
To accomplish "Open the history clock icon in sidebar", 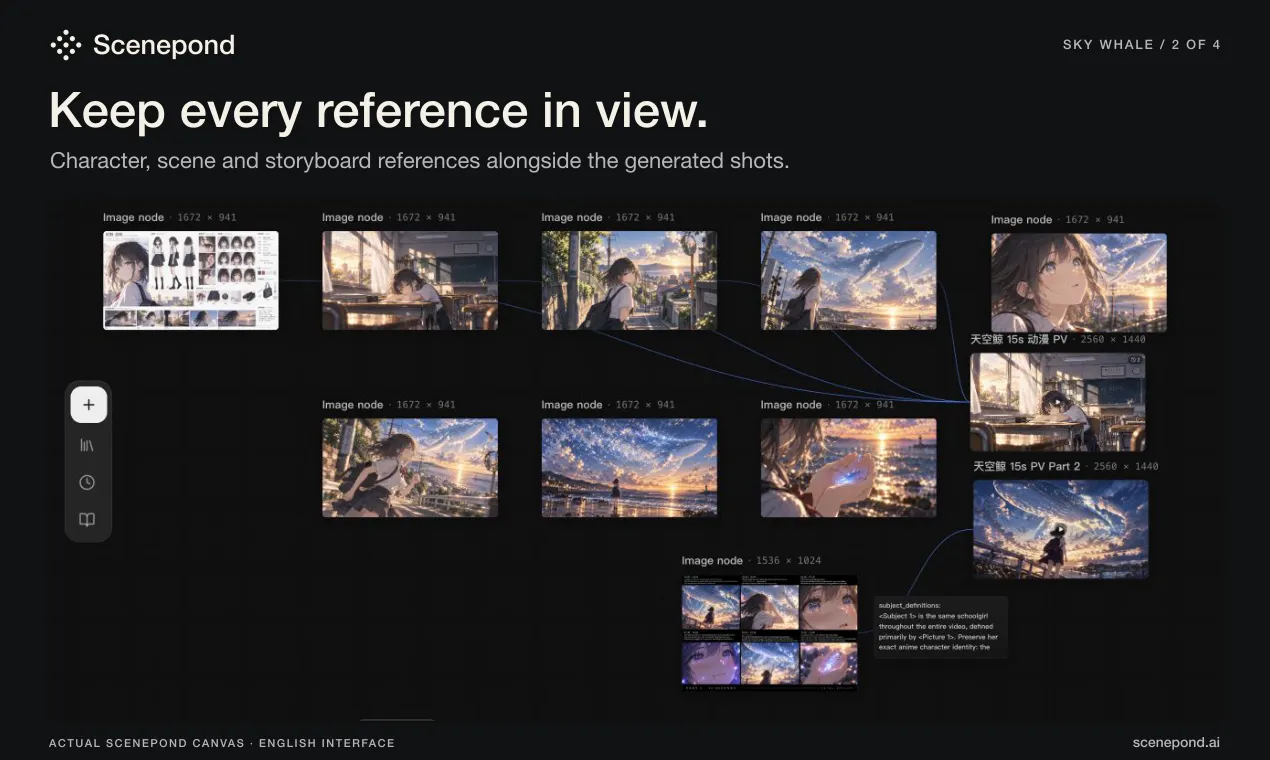I will pyautogui.click(x=88, y=483).
